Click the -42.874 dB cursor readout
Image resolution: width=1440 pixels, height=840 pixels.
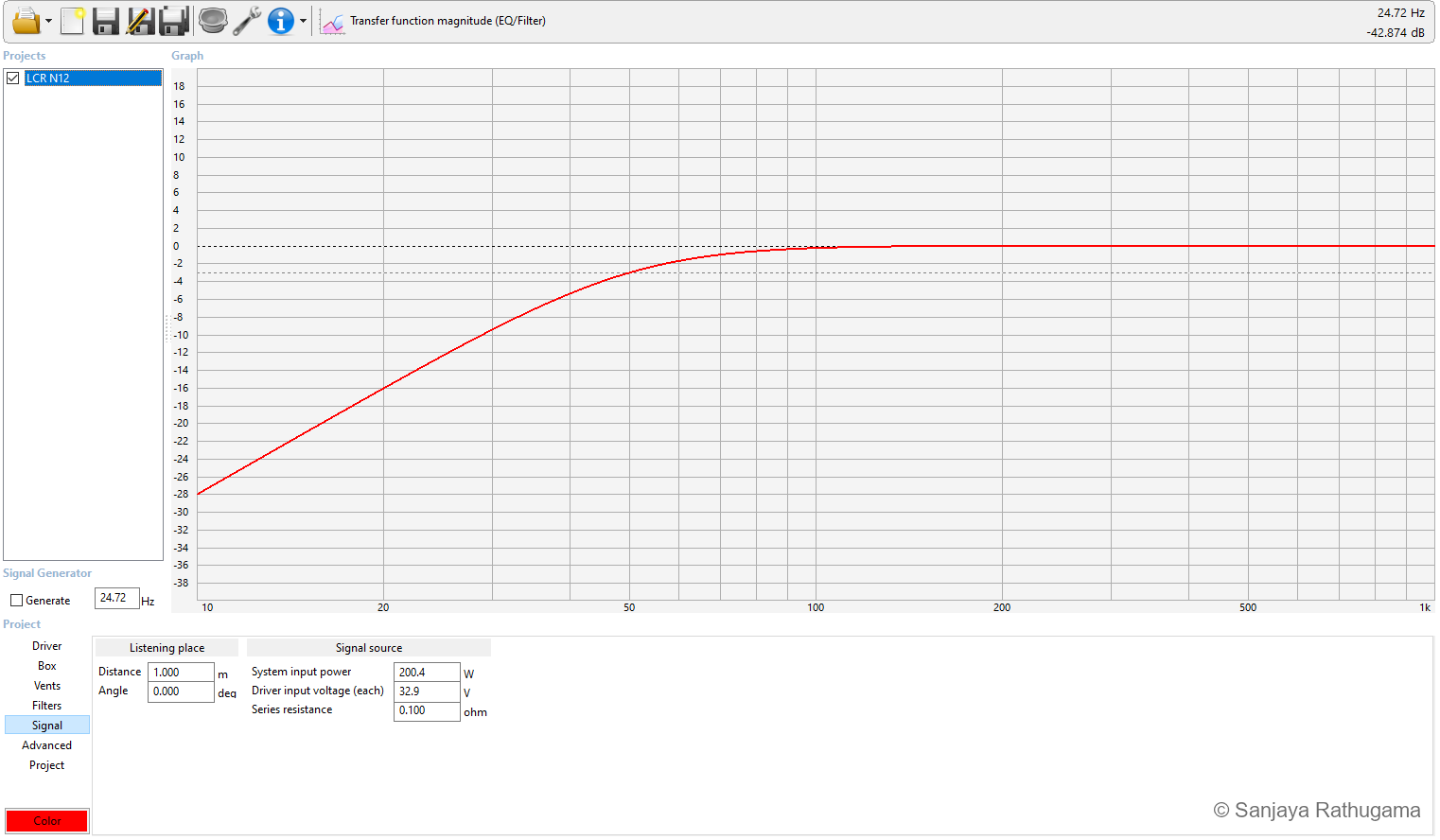coord(1396,32)
